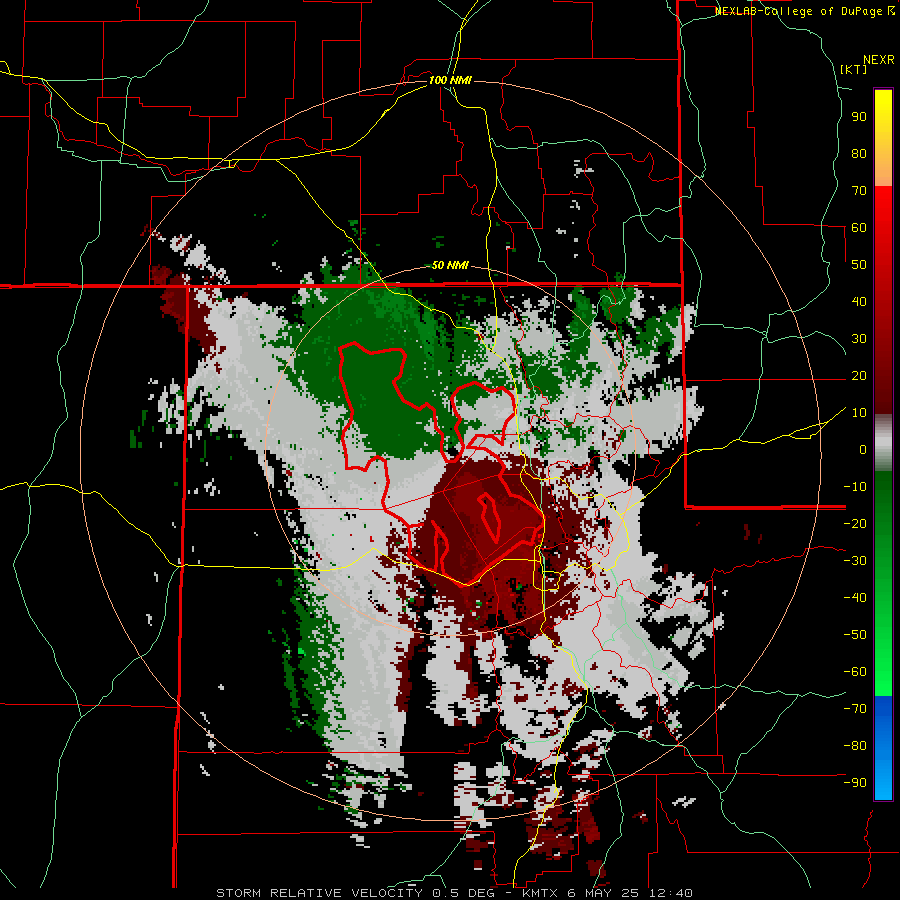Click the 40 value on the velocity scale
The width and height of the screenshot is (900, 900).
(x=859, y=302)
